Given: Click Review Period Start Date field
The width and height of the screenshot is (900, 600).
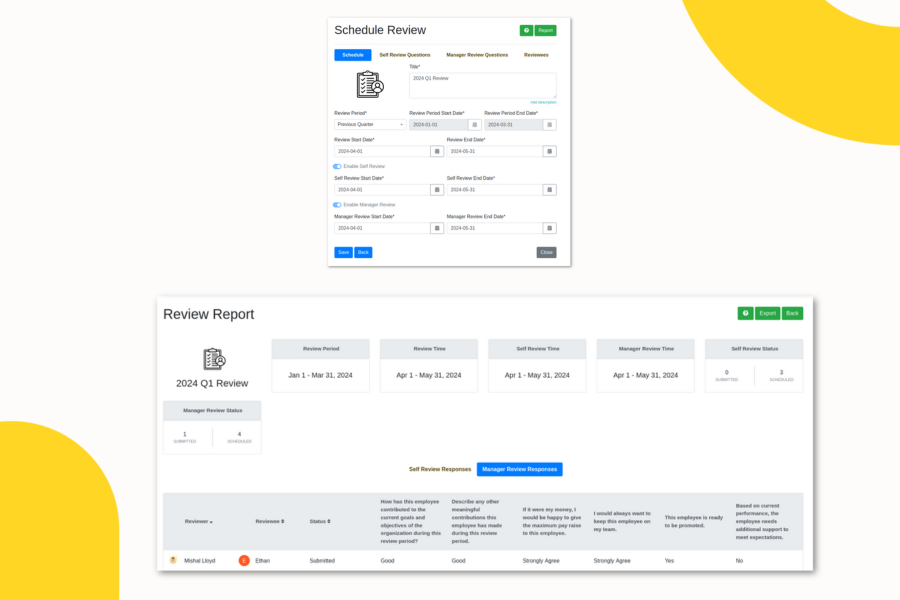Looking at the screenshot, I should click(439, 125).
